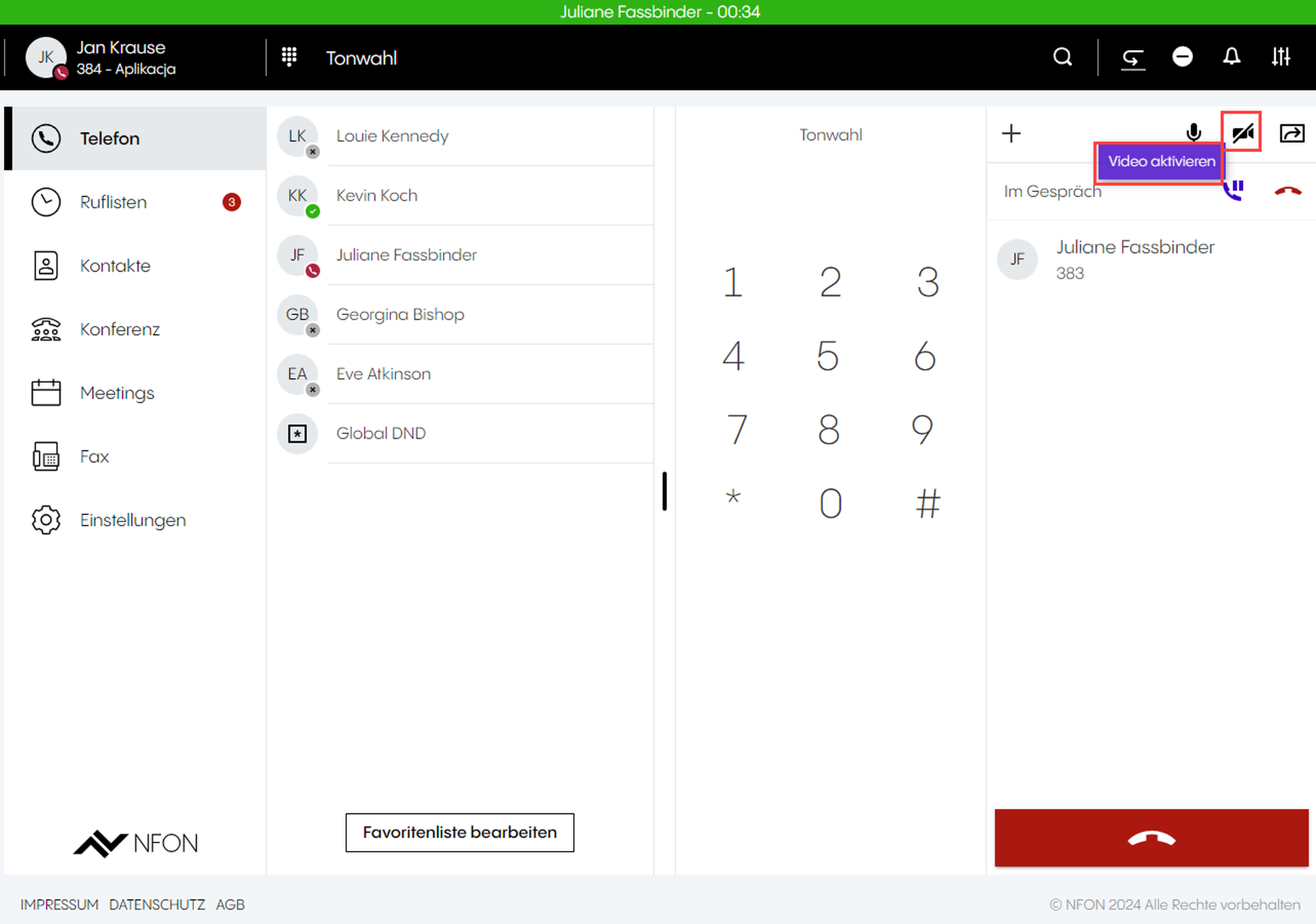Click Favoritenliste bearbeiten button
Viewport: 1316px width, 924px height.
tap(459, 833)
